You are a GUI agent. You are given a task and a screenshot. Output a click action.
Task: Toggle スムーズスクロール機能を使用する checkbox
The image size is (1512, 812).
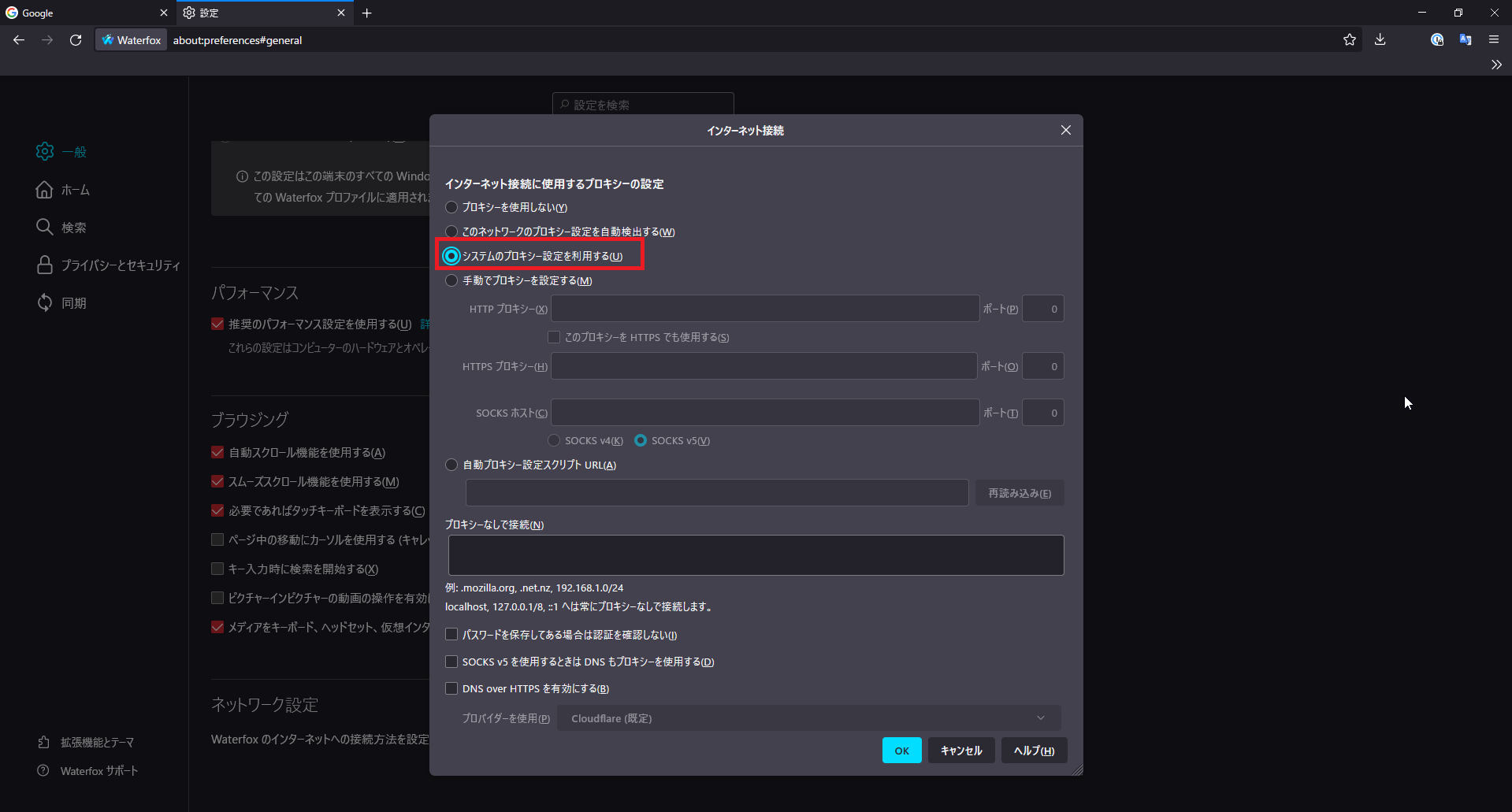(217, 481)
